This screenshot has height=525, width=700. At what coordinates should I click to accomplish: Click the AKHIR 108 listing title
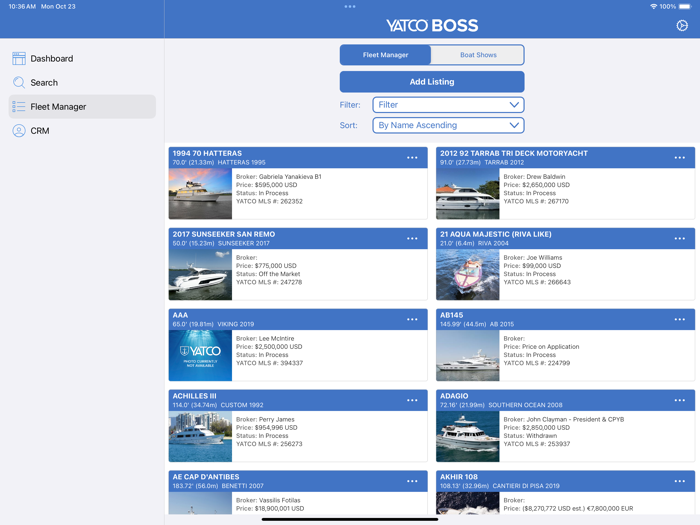coord(458,476)
